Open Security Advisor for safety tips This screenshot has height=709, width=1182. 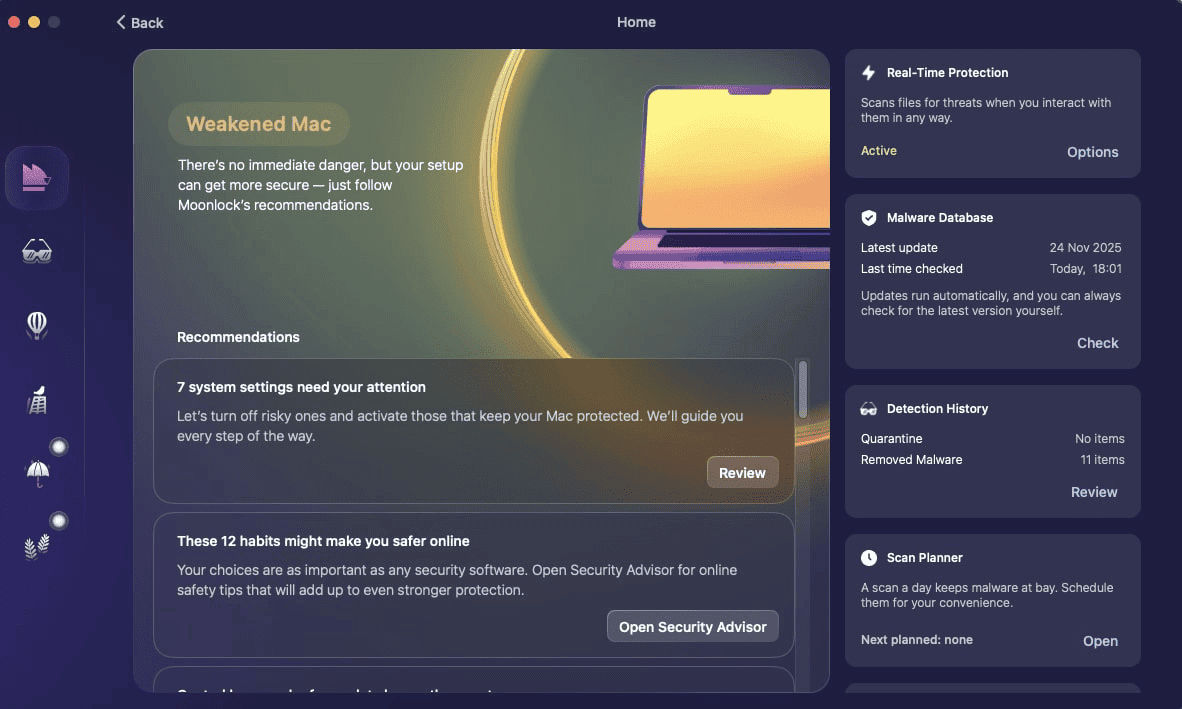pos(692,626)
